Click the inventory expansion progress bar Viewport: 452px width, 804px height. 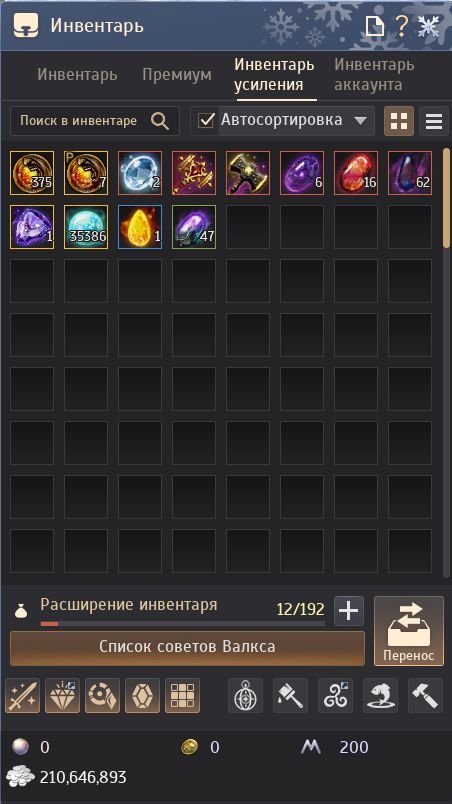click(x=182, y=624)
